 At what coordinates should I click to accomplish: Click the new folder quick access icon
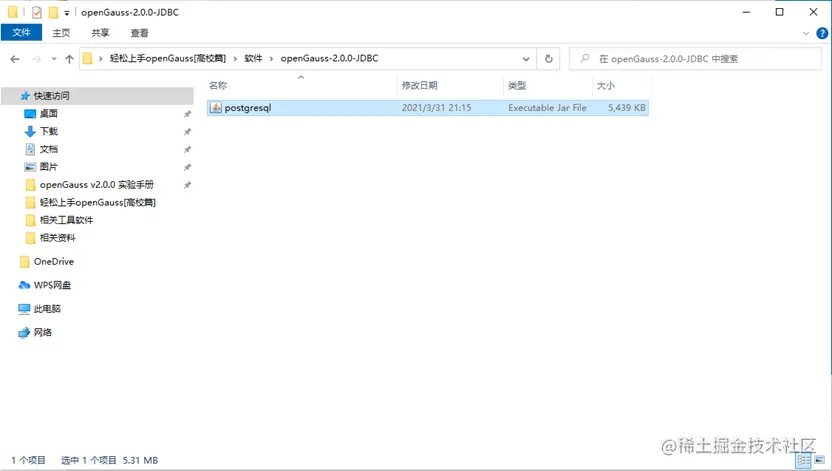coord(53,12)
